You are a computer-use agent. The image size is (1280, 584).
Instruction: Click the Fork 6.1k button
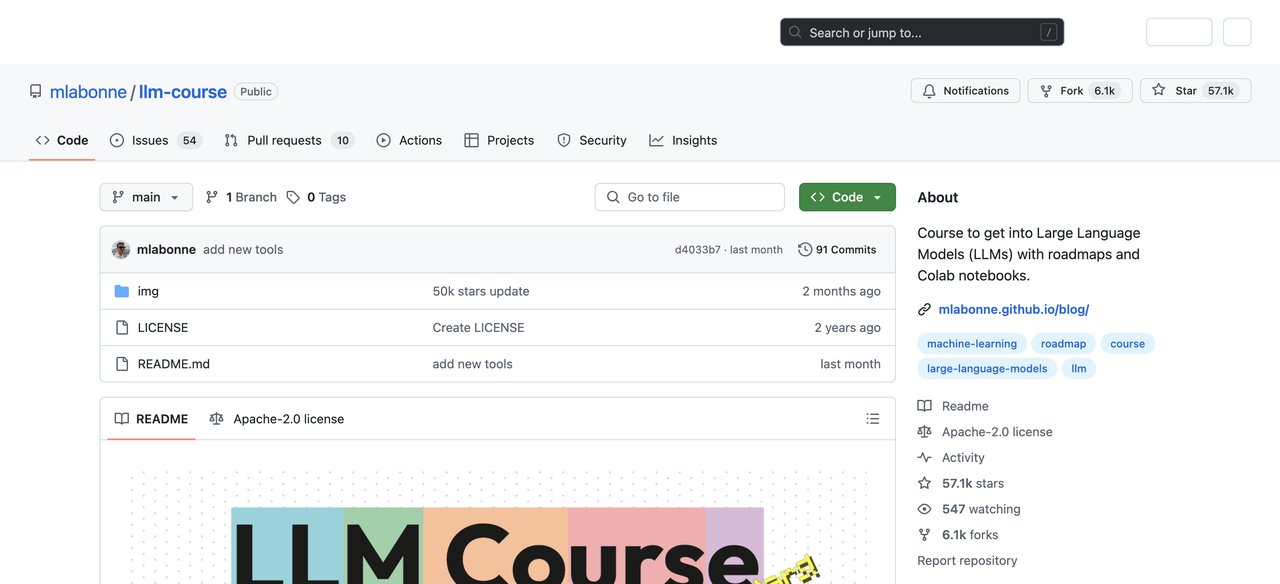click(x=1080, y=90)
